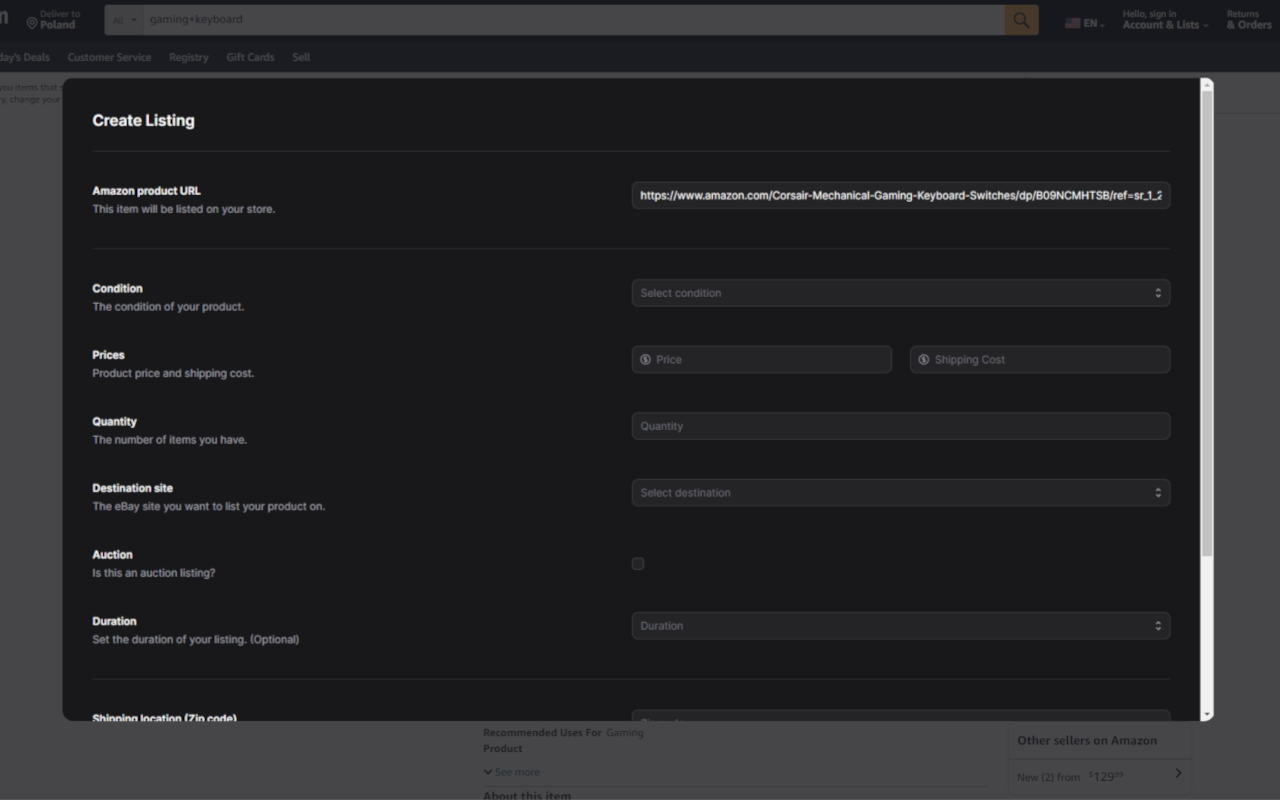The image size is (1280, 800).
Task: Click the "Destination site" label
Action: point(133,488)
